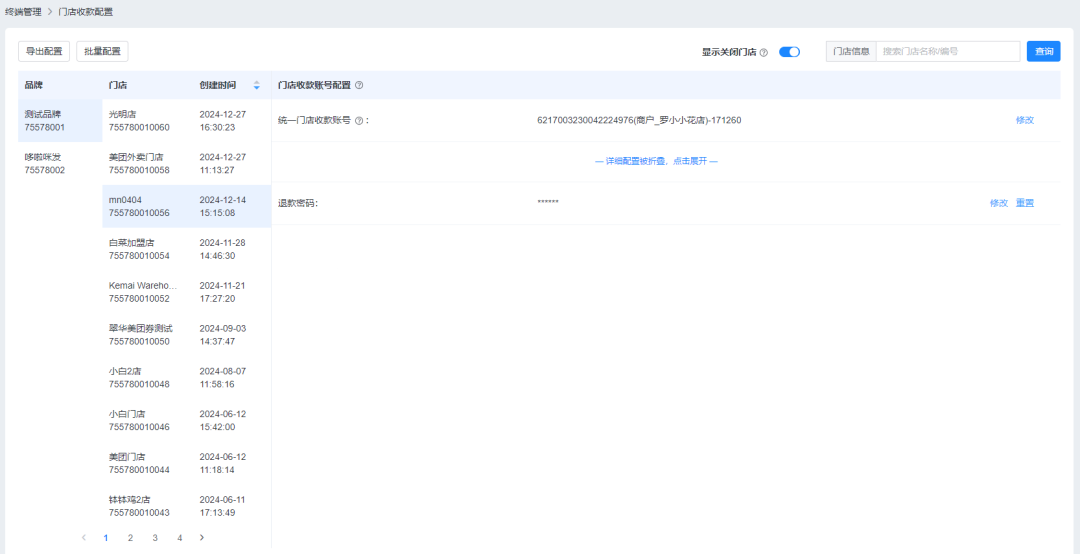
Task: Select store mn0404
Action: [x=187, y=206]
